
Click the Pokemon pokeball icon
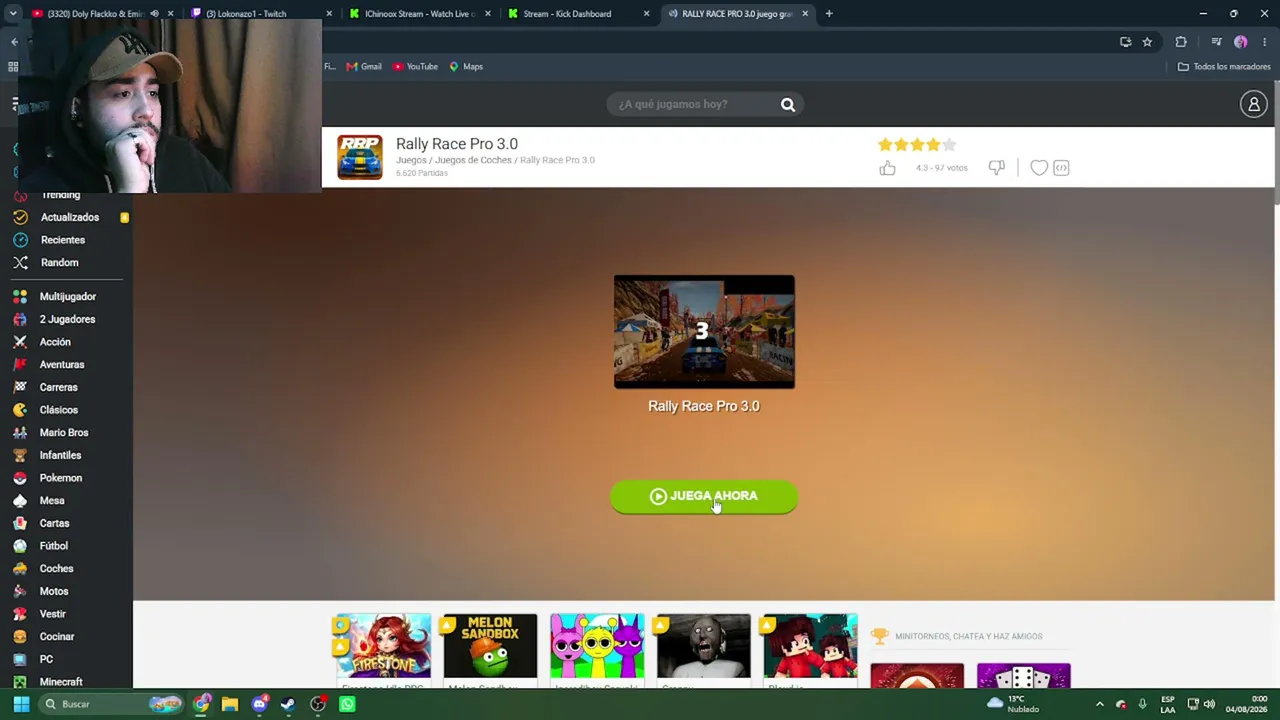click(x=20, y=478)
